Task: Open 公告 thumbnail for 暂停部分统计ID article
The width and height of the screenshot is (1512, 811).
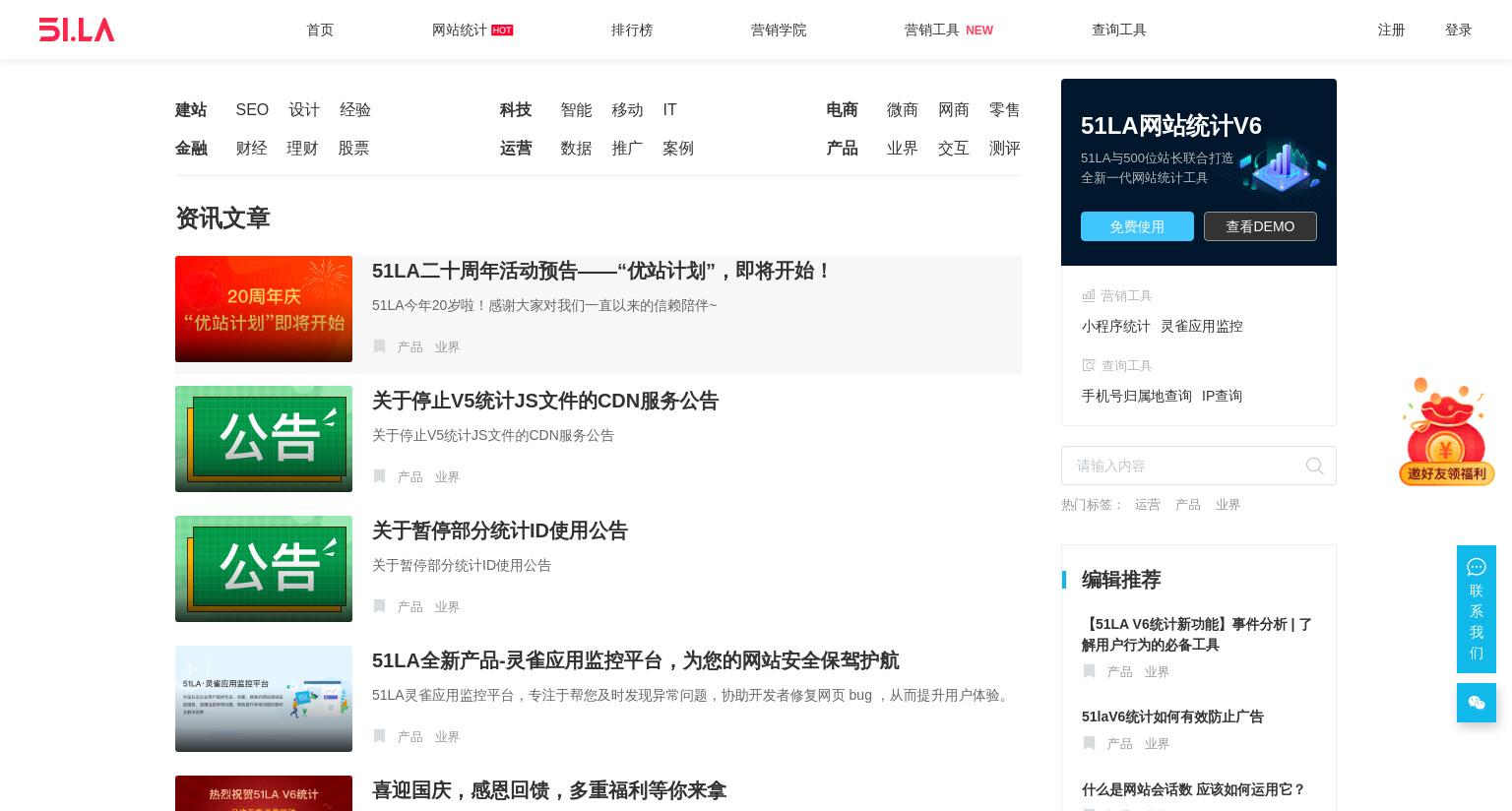Action: [264, 569]
